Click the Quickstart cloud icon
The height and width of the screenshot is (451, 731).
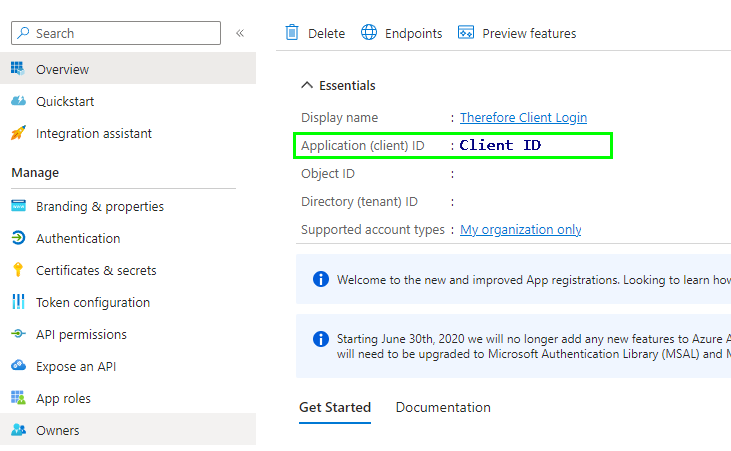pyautogui.click(x=18, y=101)
